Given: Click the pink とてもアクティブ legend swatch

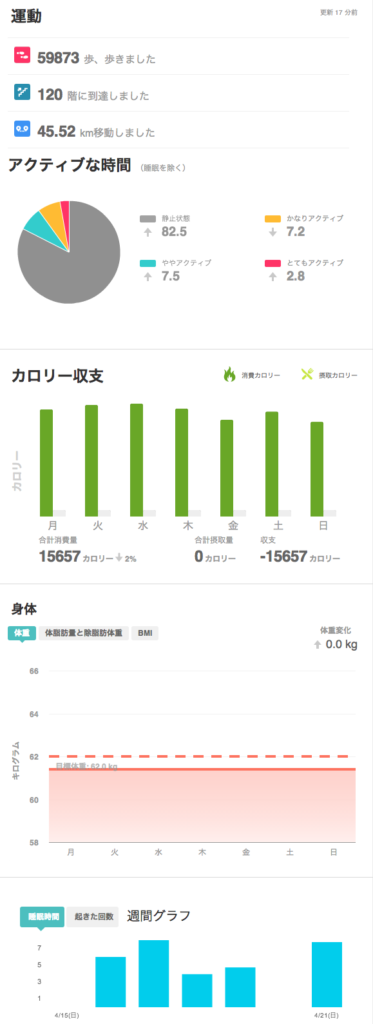Looking at the screenshot, I should coord(273,263).
